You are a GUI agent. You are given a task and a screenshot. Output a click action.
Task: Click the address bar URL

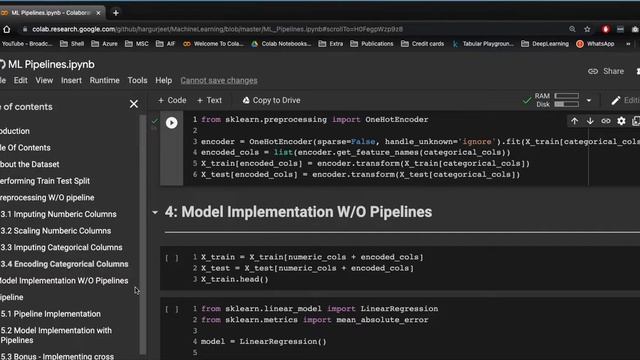pos(218,29)
